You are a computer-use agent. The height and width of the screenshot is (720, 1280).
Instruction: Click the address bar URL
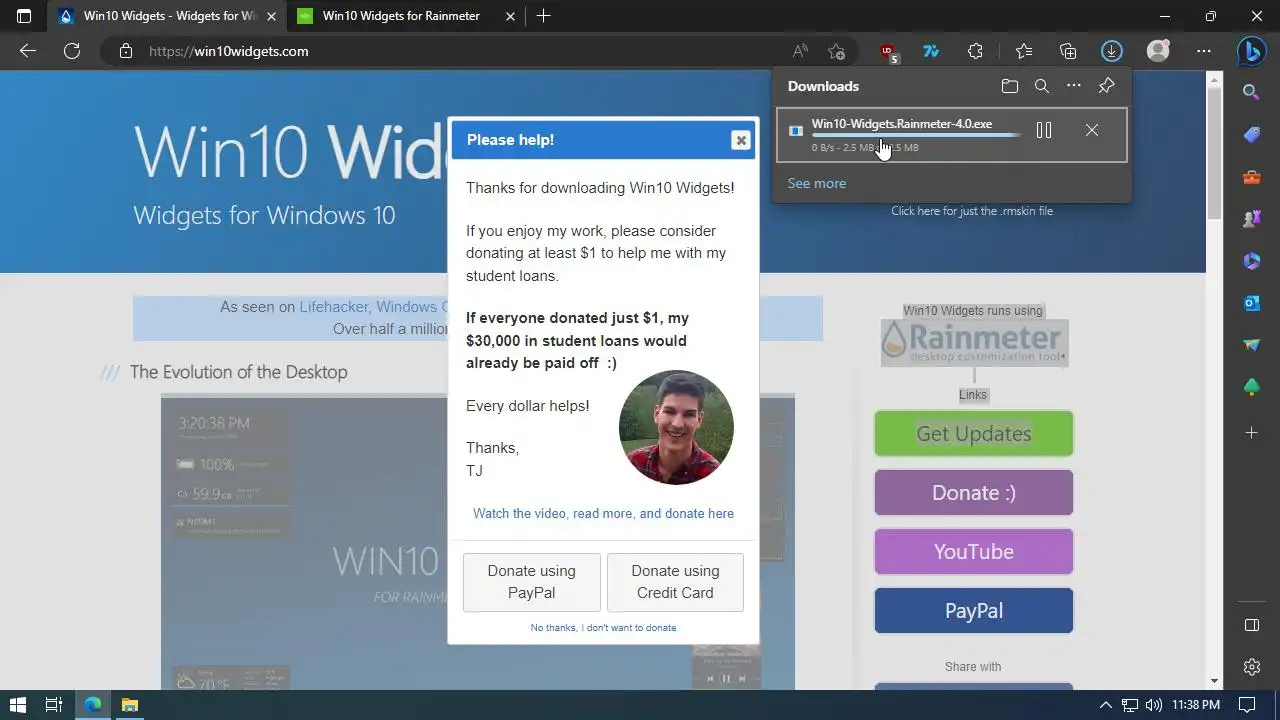229,51
